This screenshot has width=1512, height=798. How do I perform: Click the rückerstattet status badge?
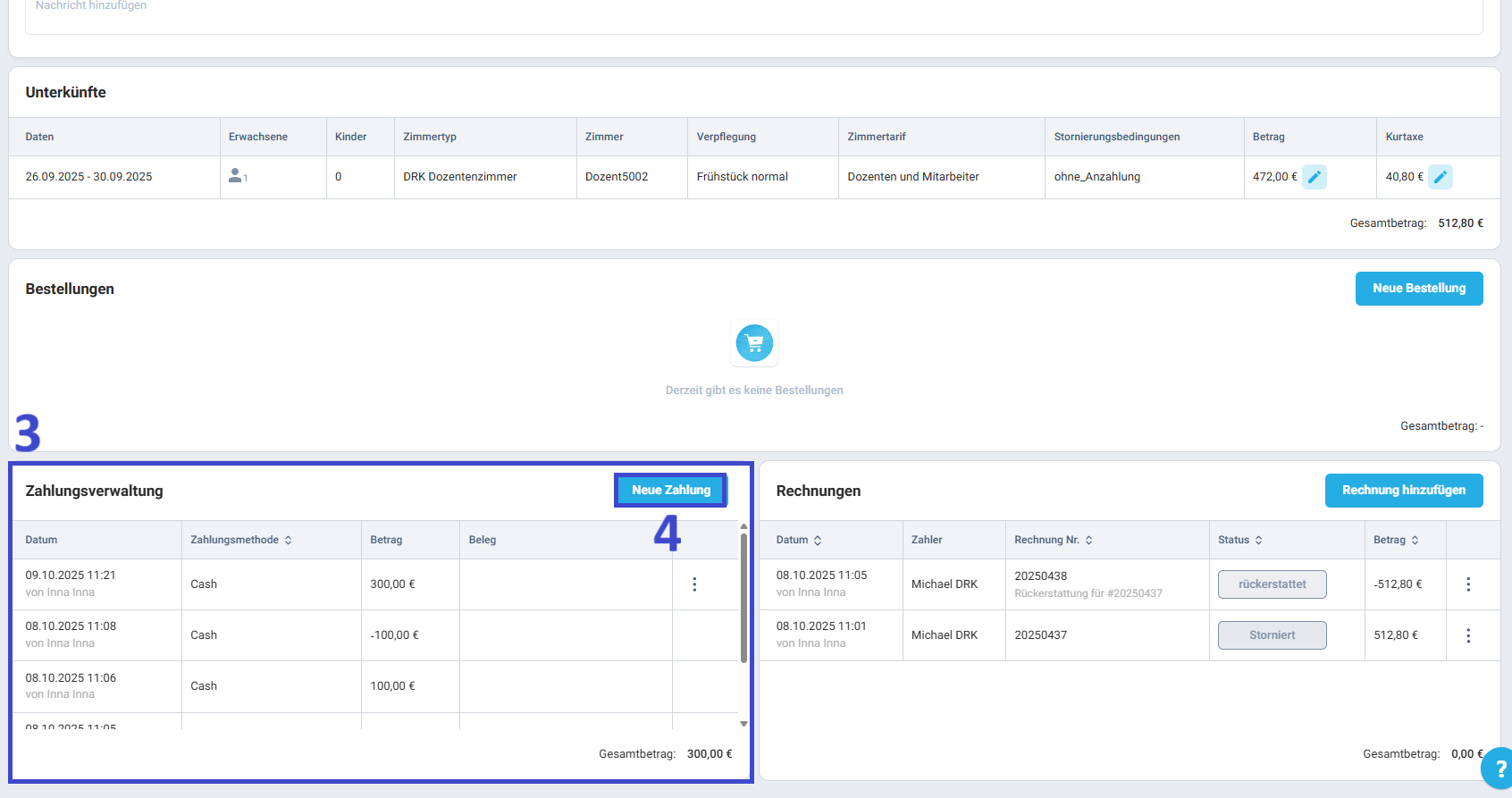(x=1272, y=584)
